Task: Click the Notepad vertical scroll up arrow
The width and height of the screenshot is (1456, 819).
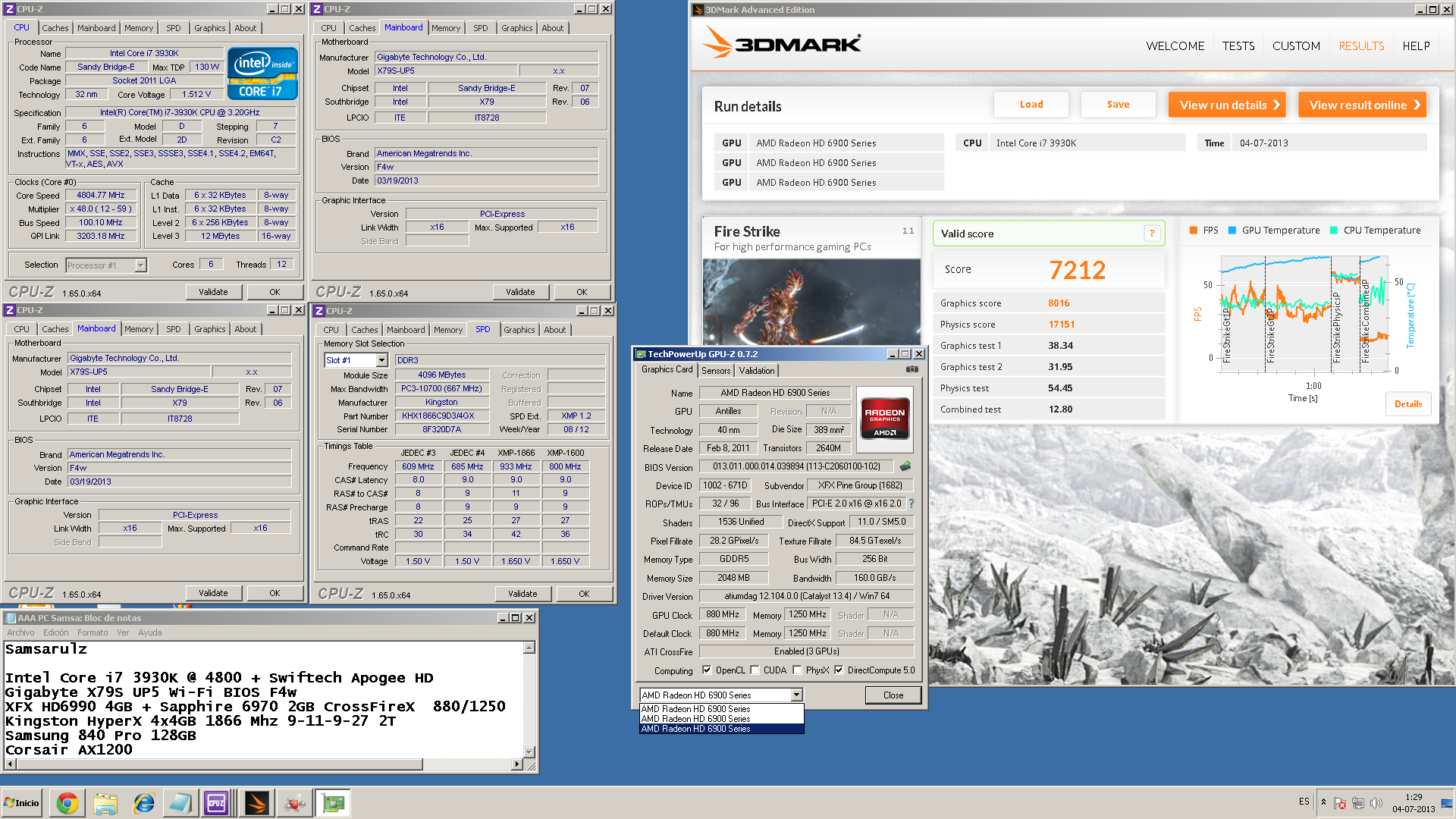Action: [x=529, y=648]
